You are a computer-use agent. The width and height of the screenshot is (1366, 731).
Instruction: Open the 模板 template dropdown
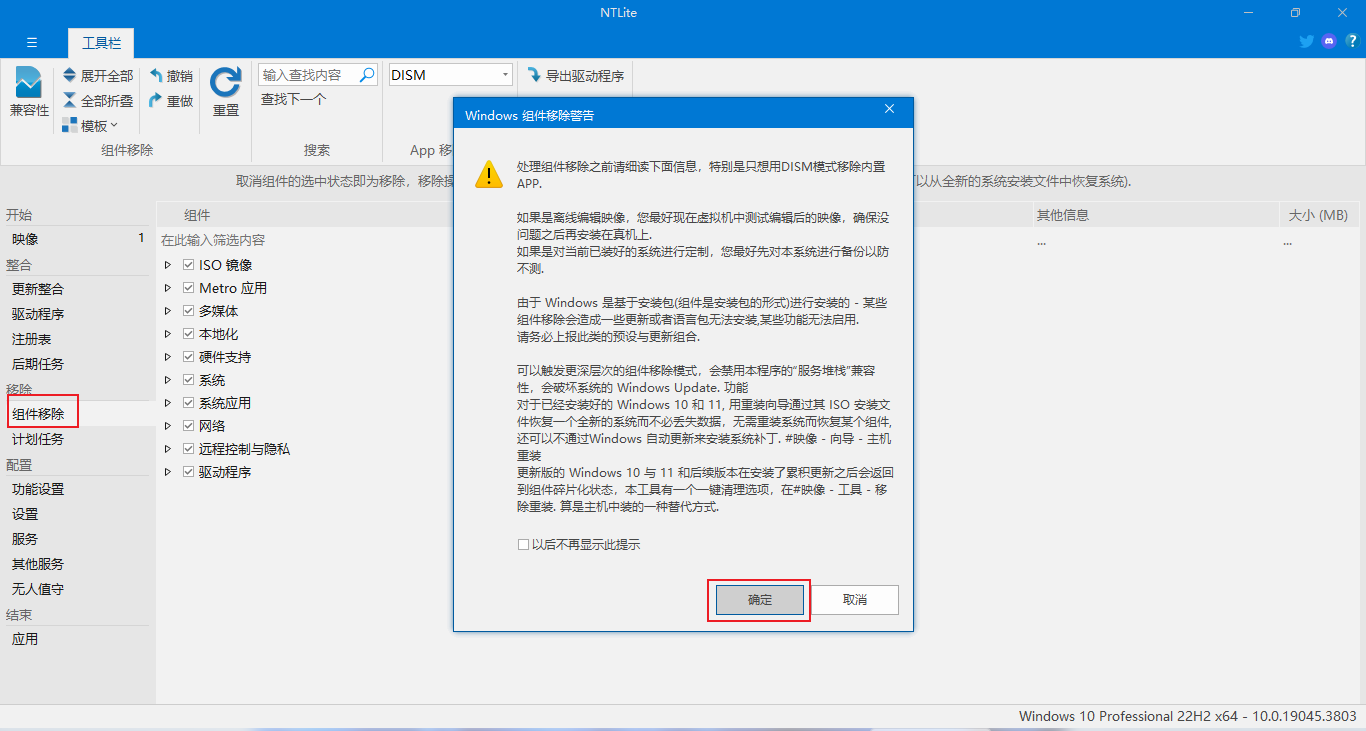click(x=90, y=125)
